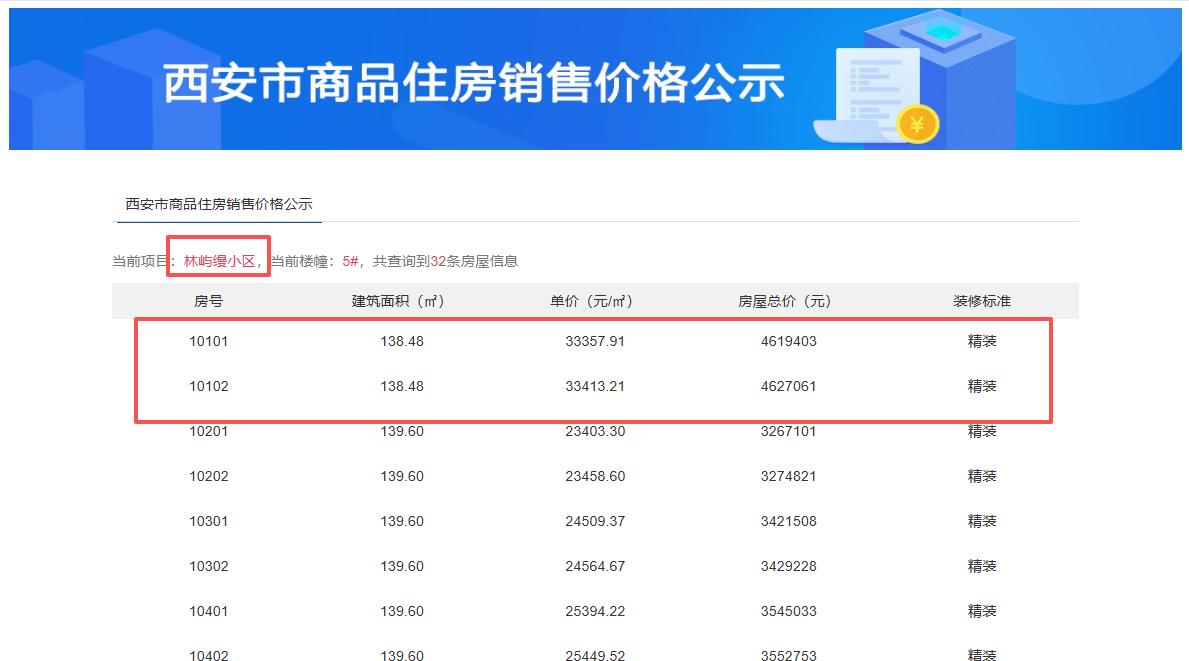Click the 精装 label on row 10201
This screenshot has width=1189, height=661.
[983, 431]
